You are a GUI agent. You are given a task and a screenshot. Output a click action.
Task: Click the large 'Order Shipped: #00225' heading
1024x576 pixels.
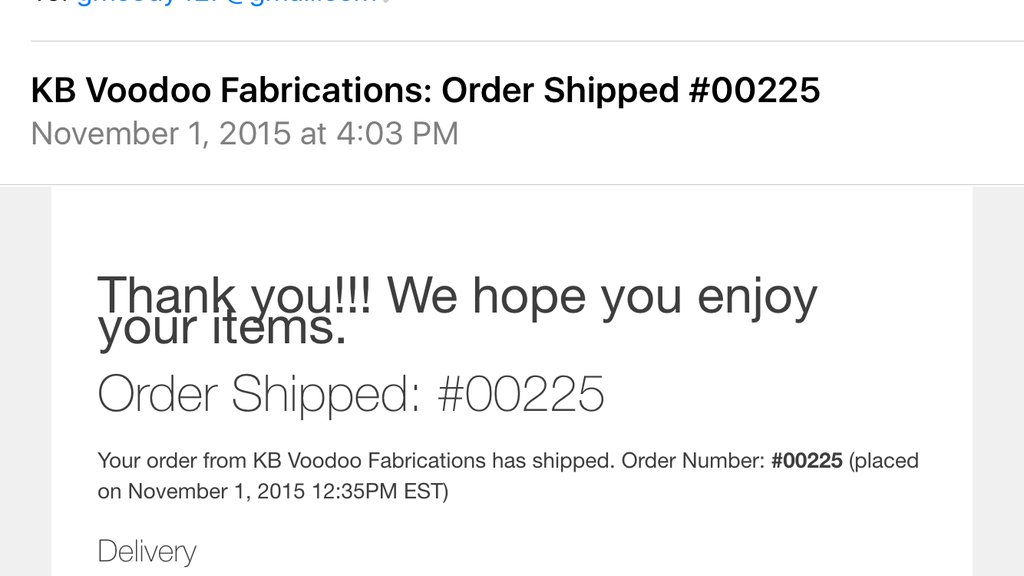[351, 394]
